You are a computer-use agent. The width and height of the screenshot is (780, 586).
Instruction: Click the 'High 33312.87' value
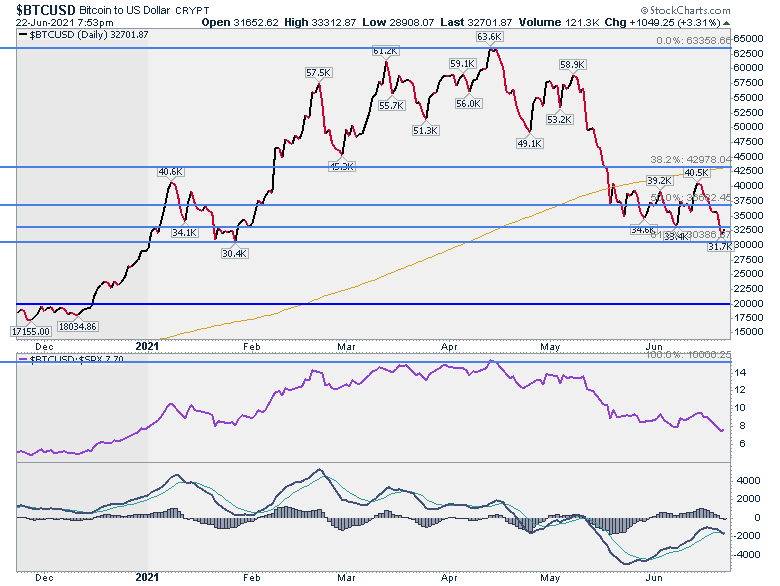click(320, 22)
